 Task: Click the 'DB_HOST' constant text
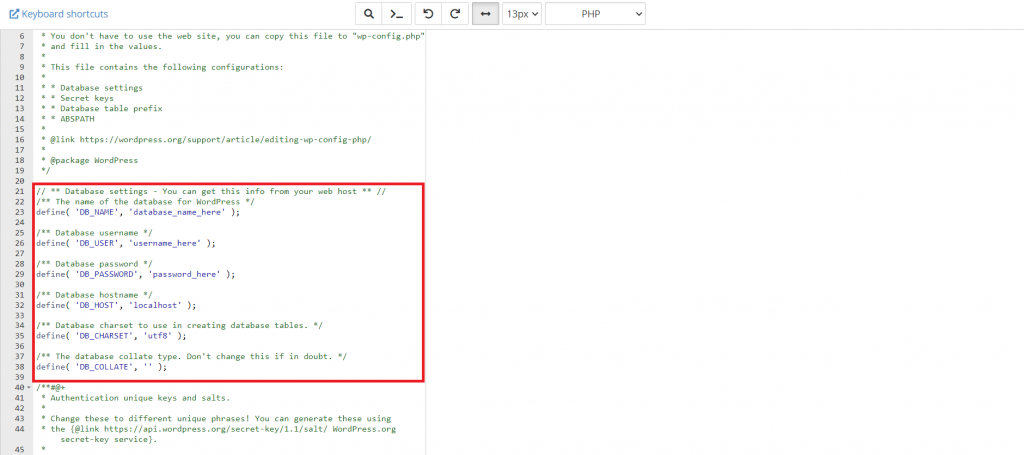click(98, 305)
